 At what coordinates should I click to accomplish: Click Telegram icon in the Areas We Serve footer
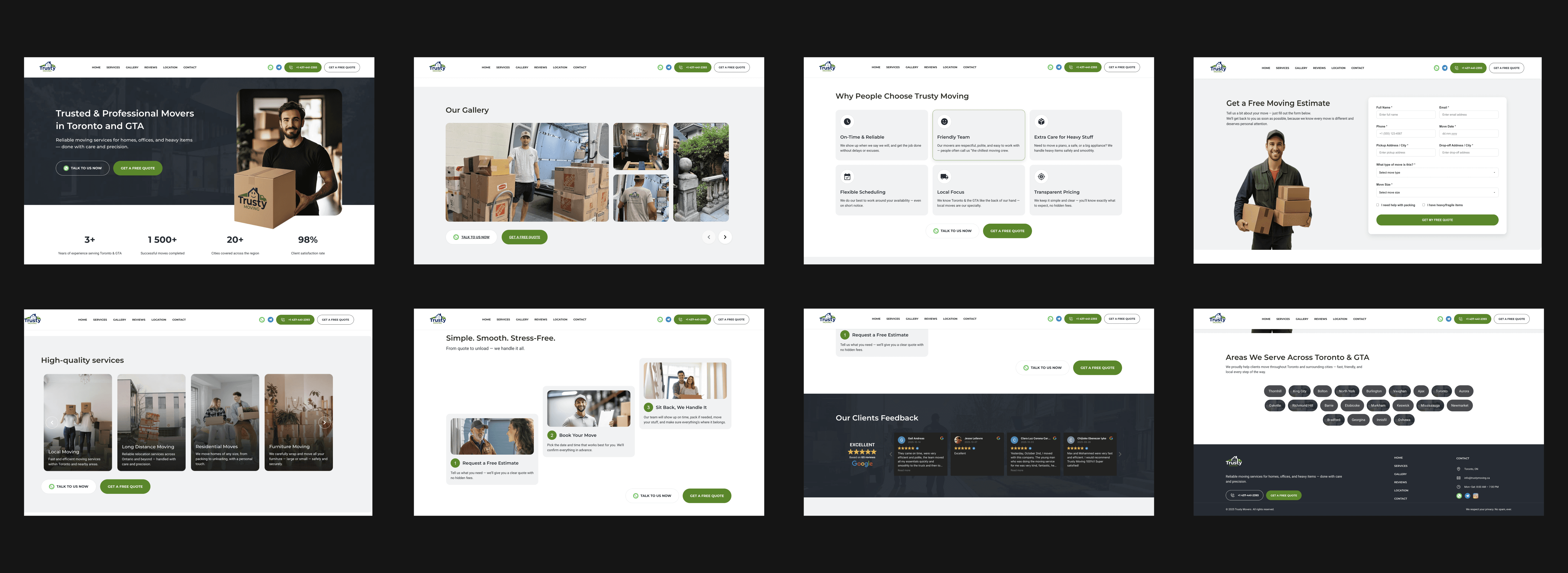coord(1467,496)
